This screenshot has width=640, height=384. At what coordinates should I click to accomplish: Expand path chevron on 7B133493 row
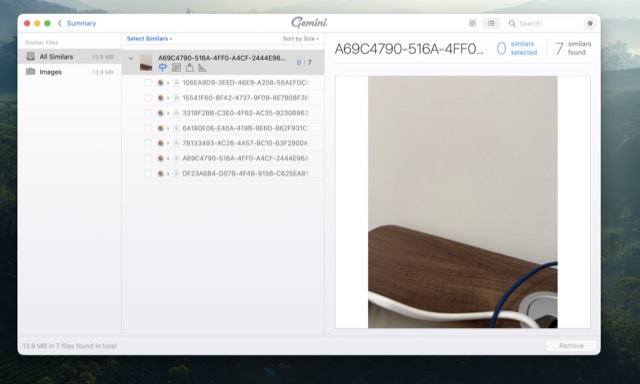(x=168, y=143)
